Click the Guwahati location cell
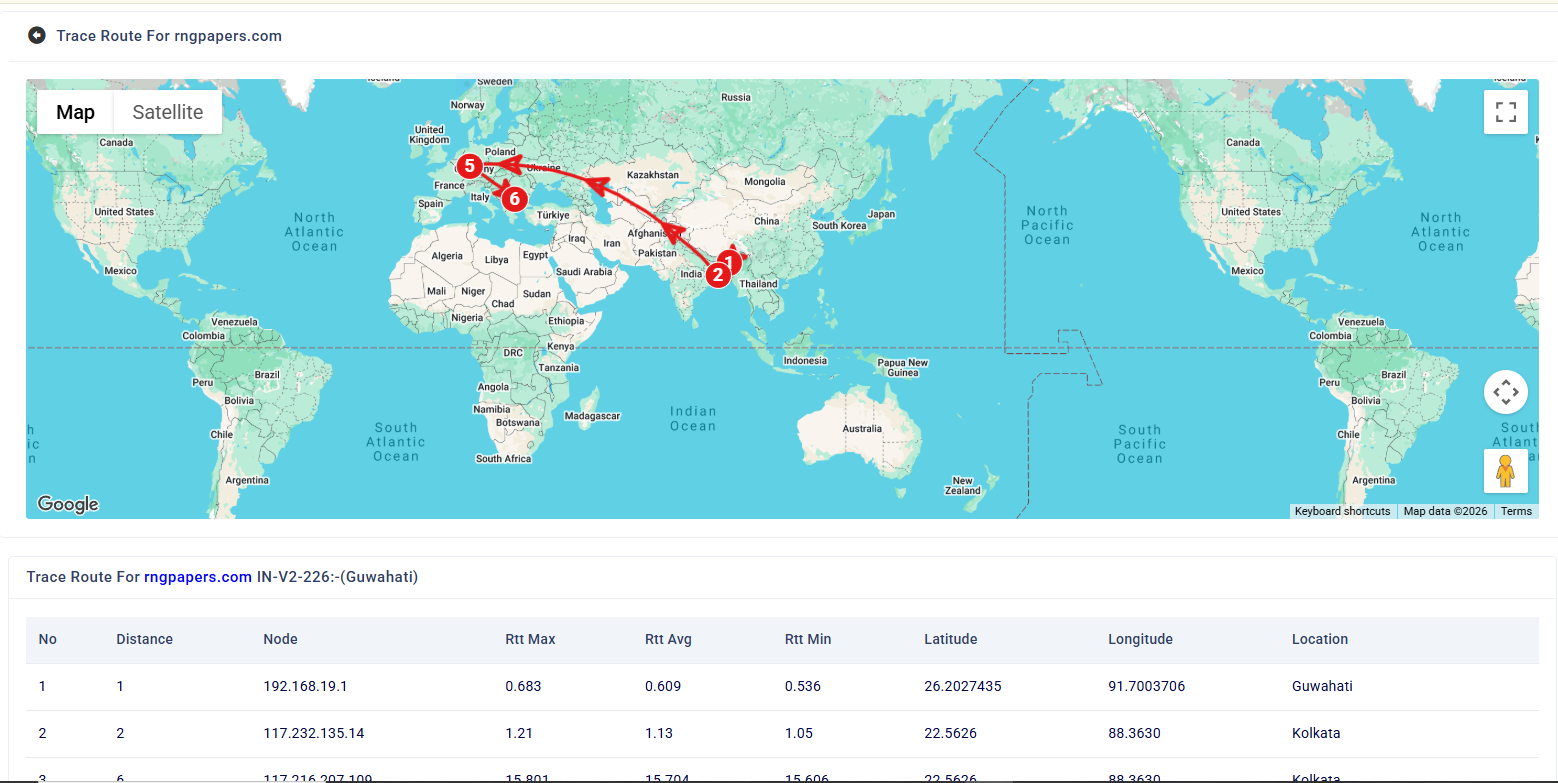 (x=1322, y=686)
